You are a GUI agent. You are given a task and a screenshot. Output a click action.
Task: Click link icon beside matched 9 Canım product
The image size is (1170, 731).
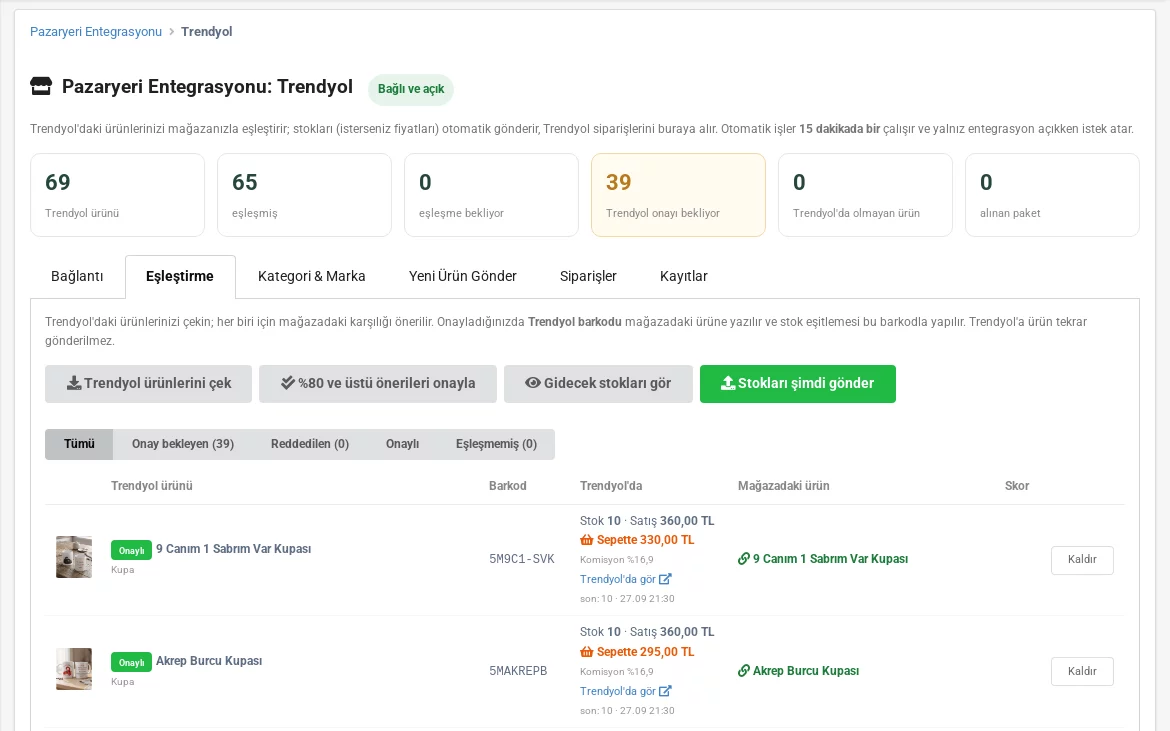744,559
